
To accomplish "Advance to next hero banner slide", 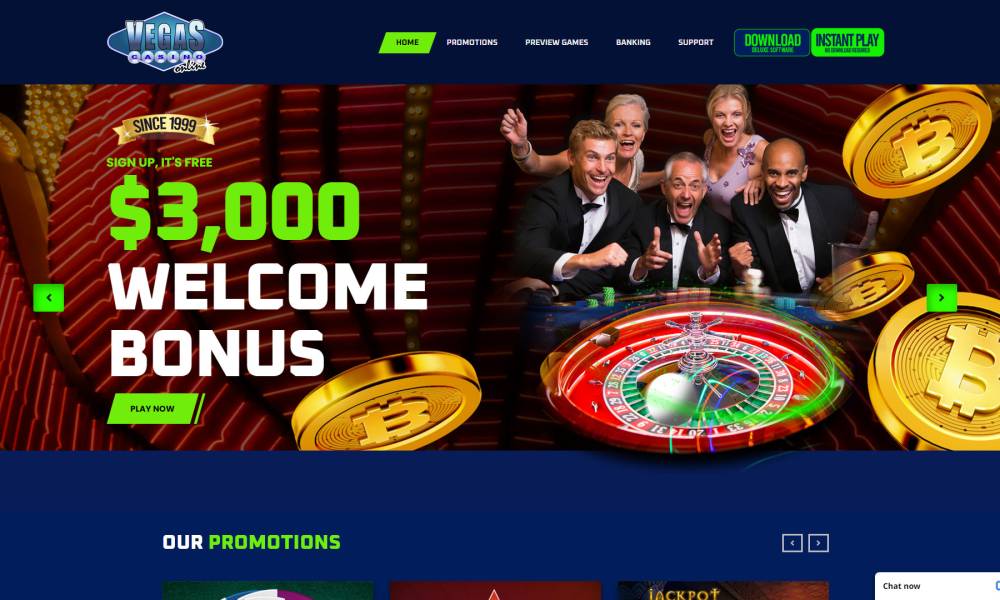I will point(941,298).
